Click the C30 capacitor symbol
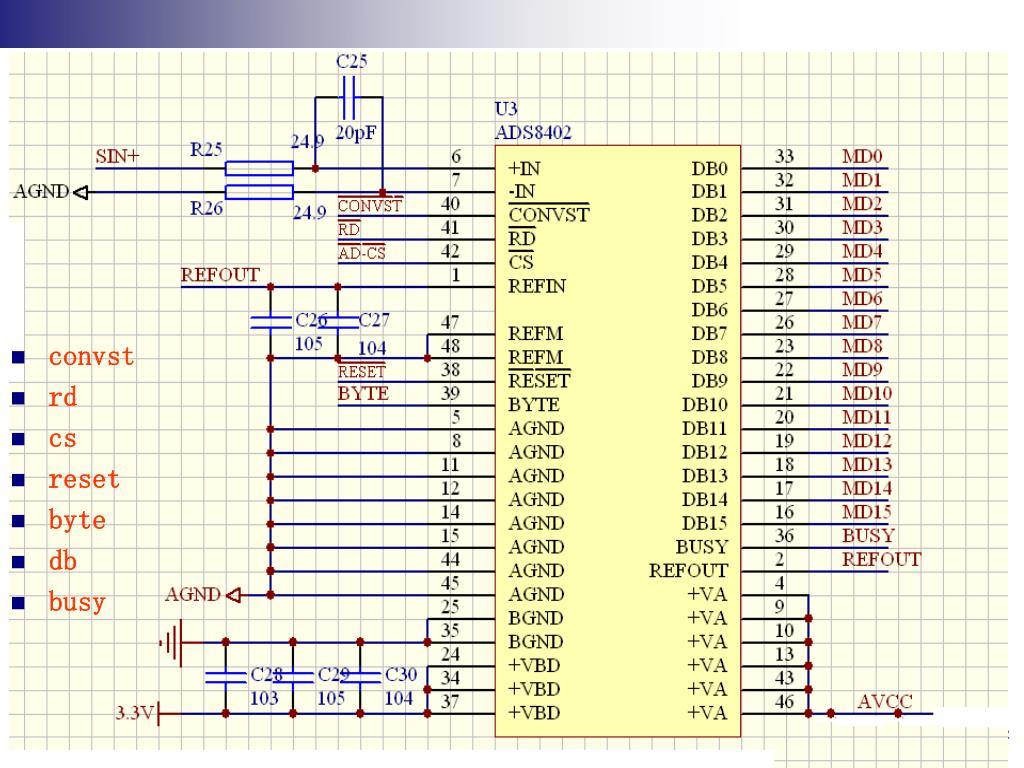Image resolution: width=1024 pixels, height=768 pixels. [x=360, y=677]
